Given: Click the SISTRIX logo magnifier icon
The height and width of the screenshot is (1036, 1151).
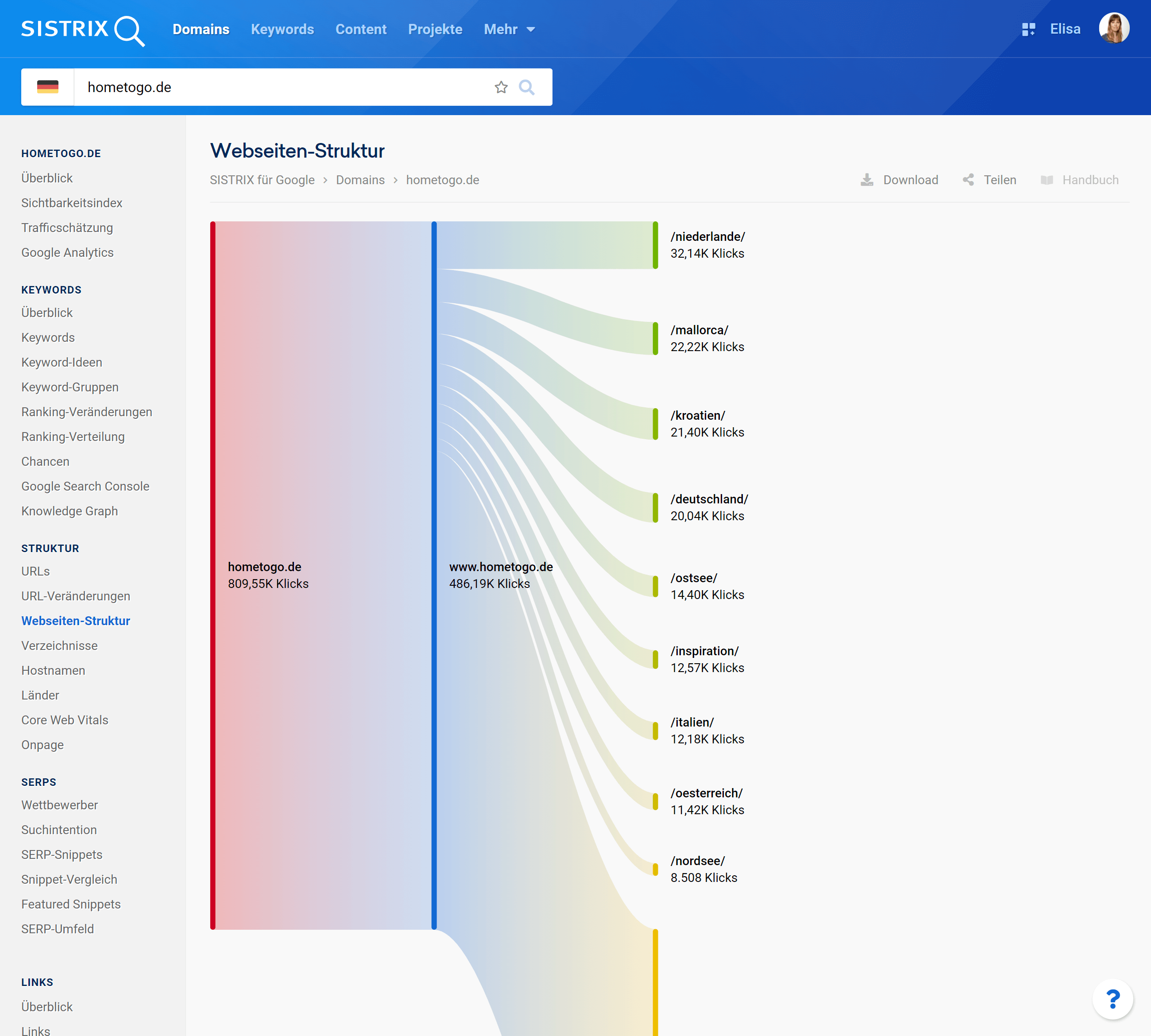Looking at the screenshot, I should (129, 30).
